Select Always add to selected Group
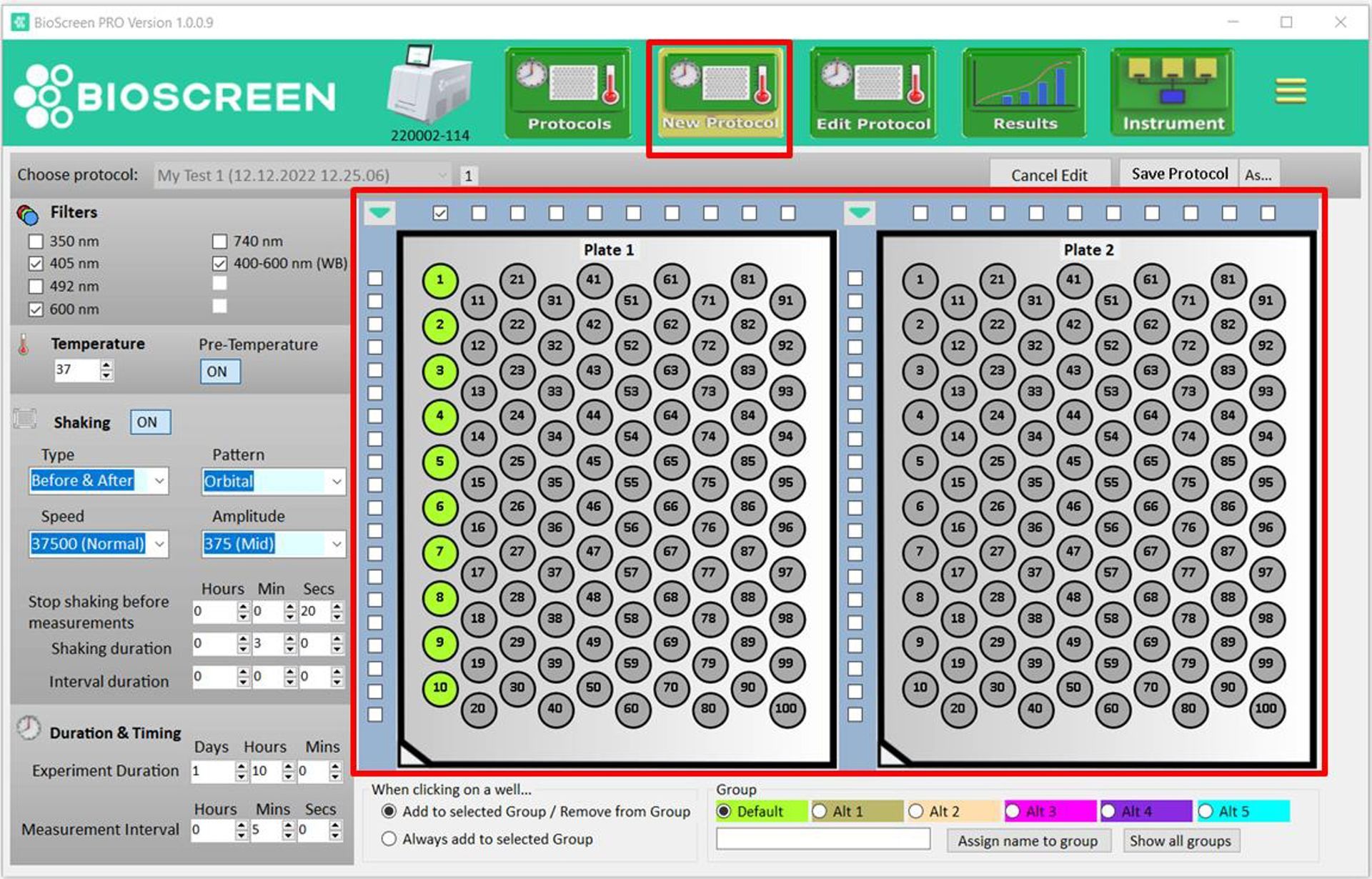1372x879 pixels. [389, 839]
